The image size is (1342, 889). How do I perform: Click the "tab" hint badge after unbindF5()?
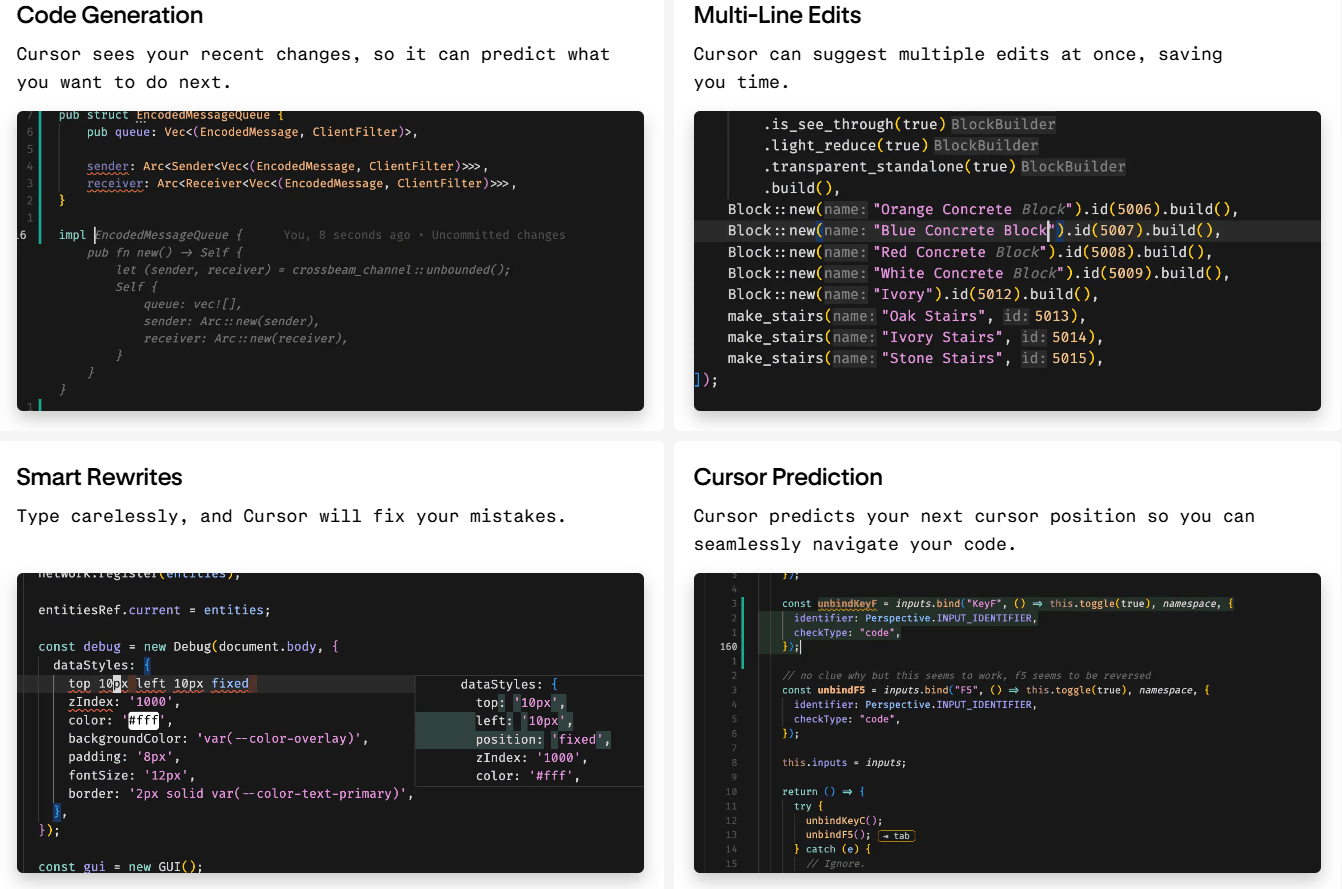click(x=896, y=835)
